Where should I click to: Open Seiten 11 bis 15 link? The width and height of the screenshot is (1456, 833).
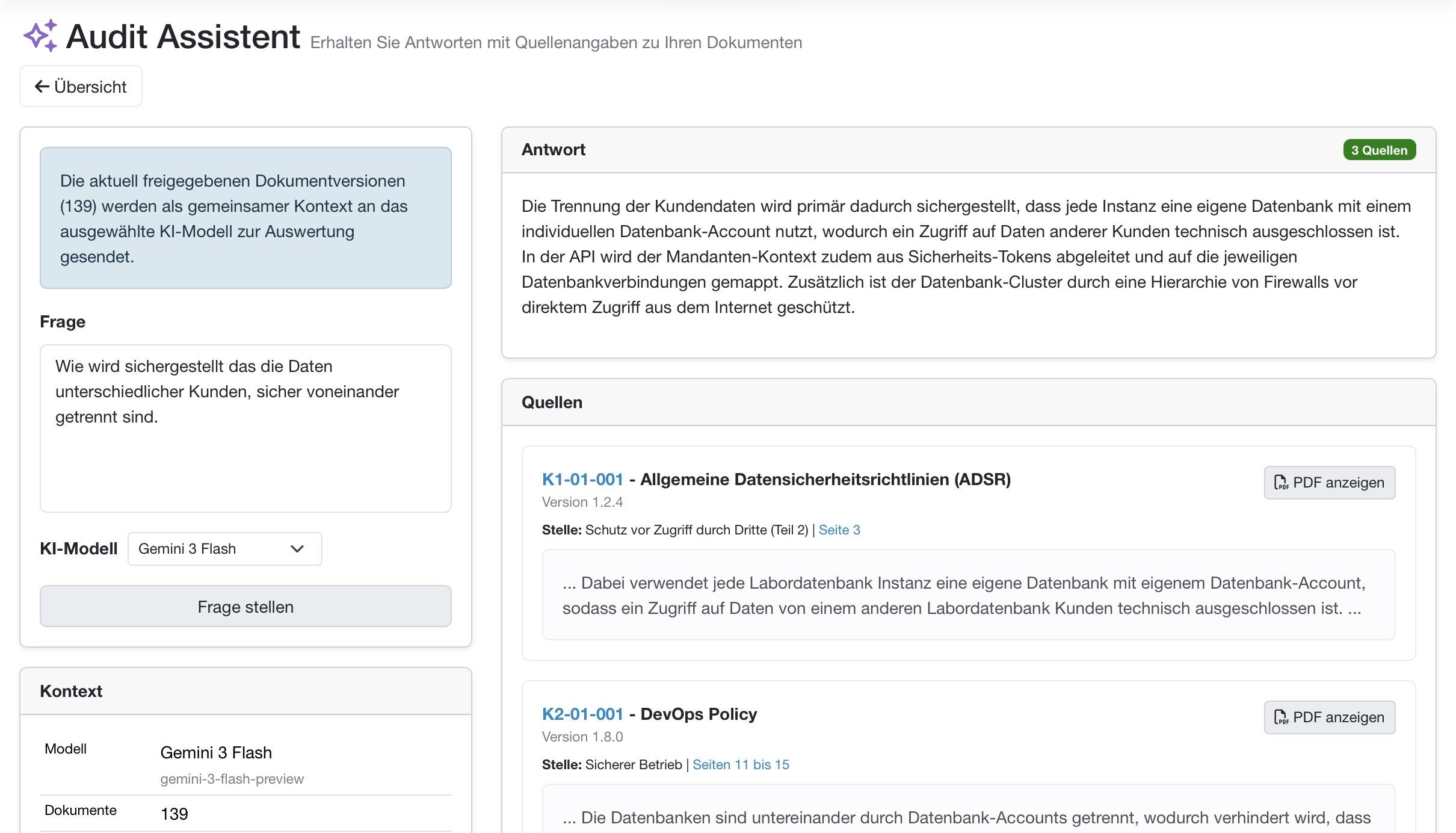point(741,764)
